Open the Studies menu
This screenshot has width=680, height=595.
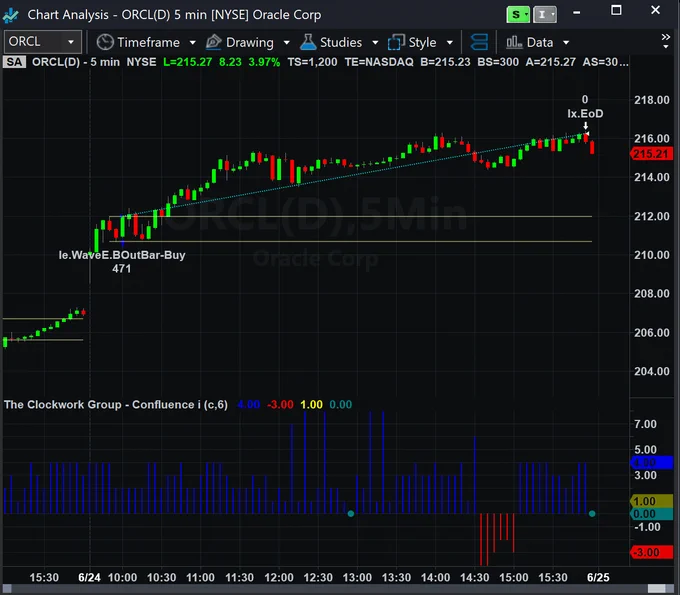tap(341, 42)
